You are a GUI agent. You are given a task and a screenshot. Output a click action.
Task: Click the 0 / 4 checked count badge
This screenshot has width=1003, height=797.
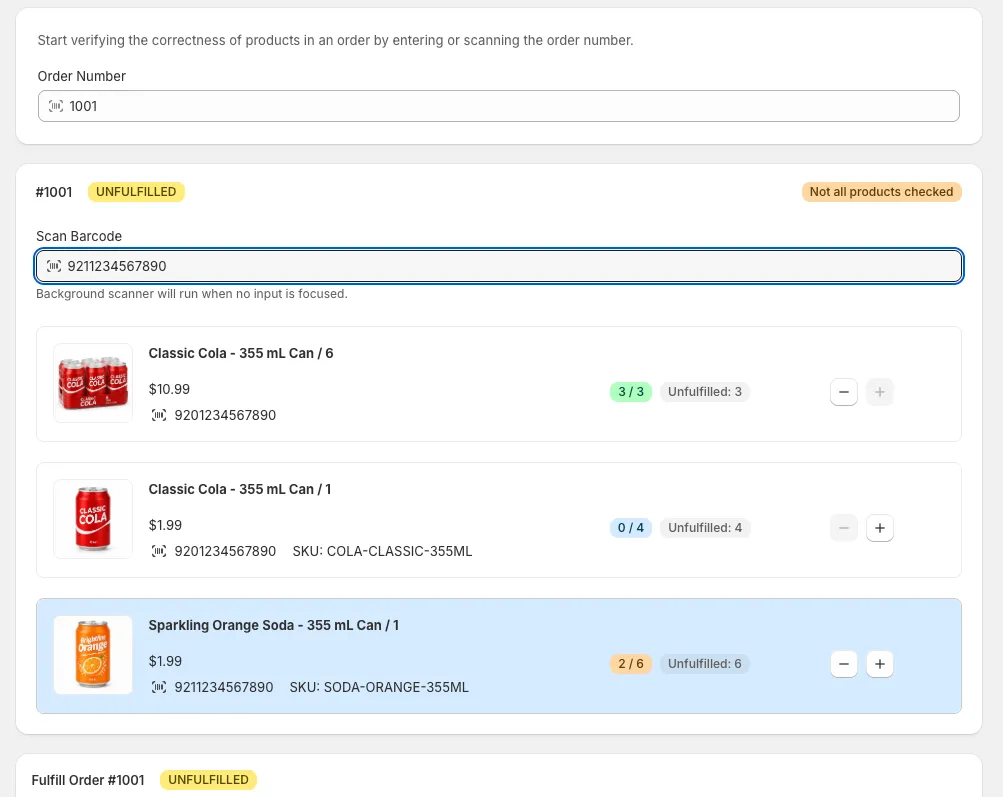tap(631, 528)
